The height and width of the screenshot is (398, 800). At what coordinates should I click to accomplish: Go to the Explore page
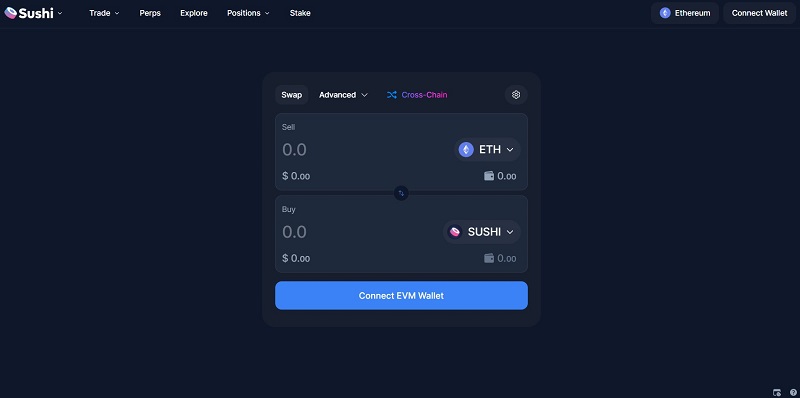tap(194, 13)
